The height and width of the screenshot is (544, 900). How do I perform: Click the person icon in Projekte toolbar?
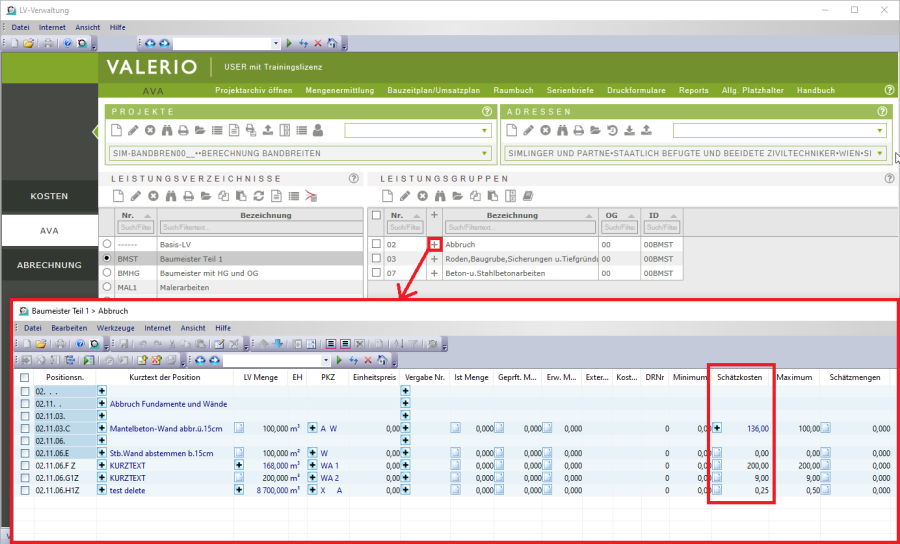point(318,131)
